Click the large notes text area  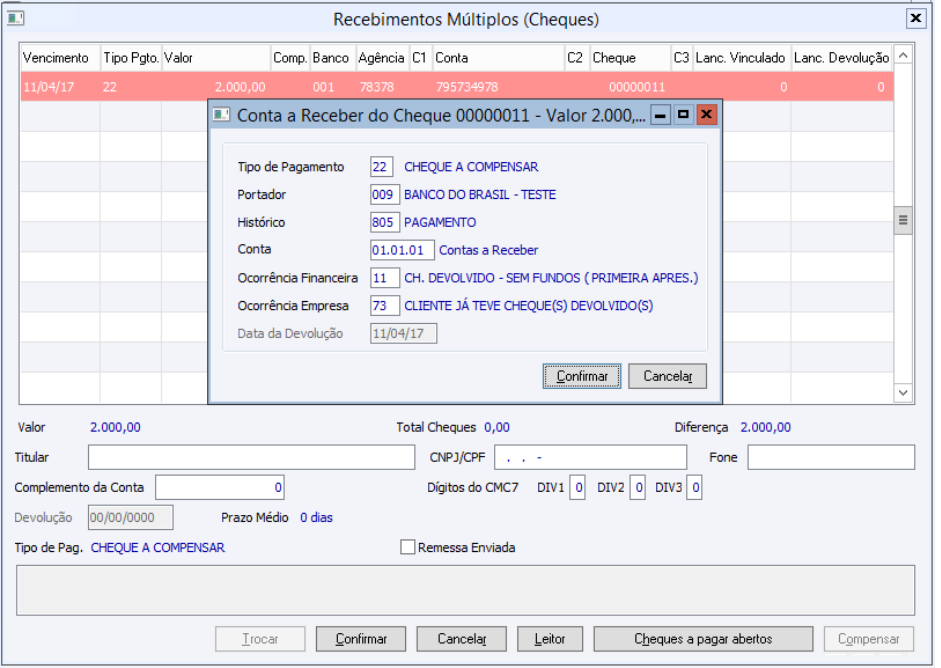(x=466, y=590)
